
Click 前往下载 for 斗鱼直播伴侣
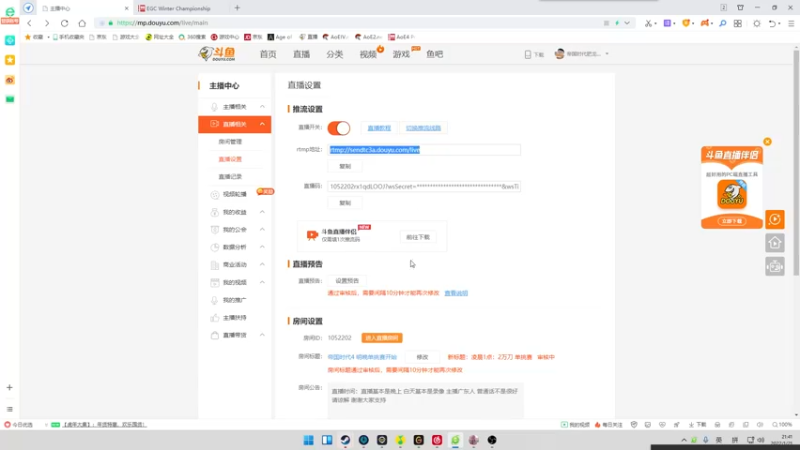click(x=418, y=237)
